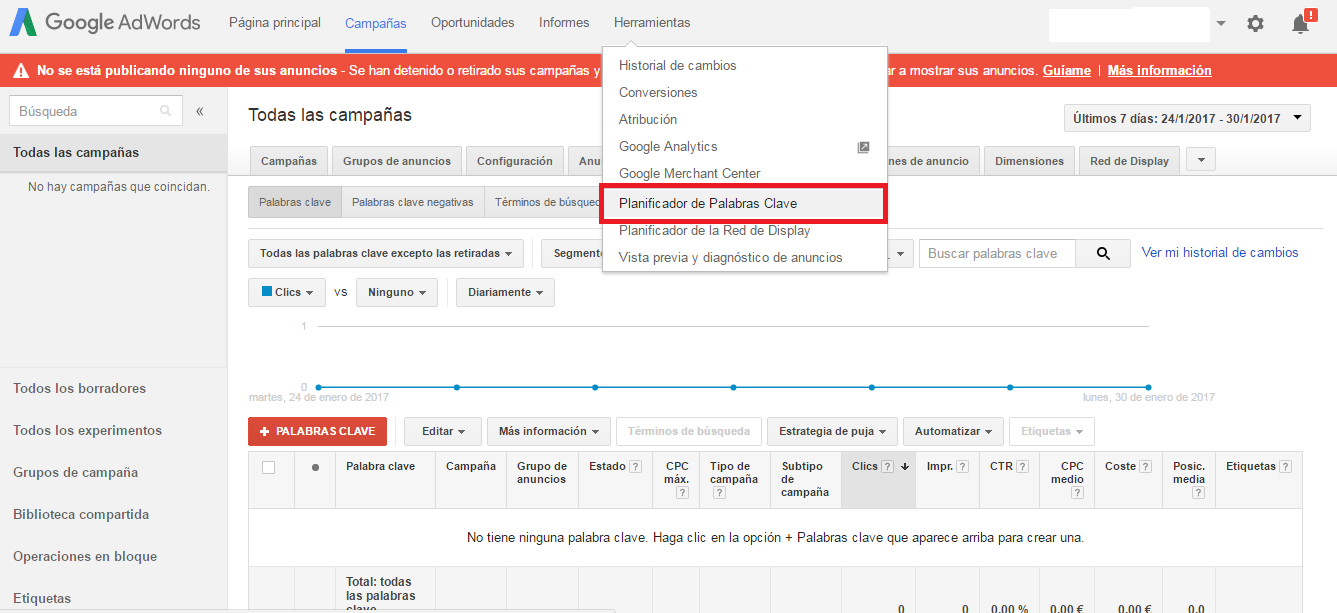Open the Clics metric dropdown
Image resolution: width=1337 pixels, height=613 pixels.
click(x=287, y=292)
